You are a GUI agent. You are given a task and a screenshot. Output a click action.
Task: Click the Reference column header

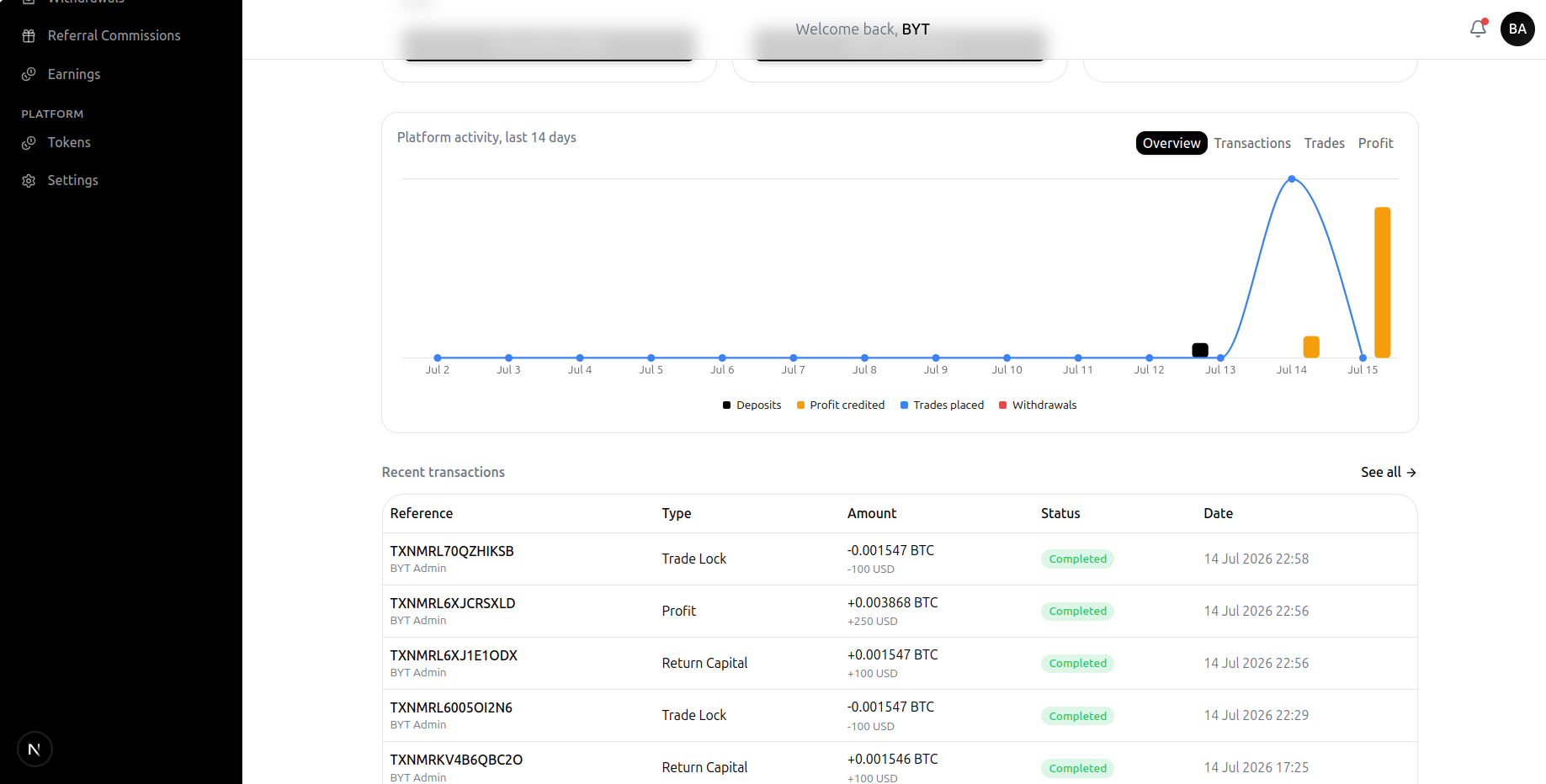coord(422,513)
